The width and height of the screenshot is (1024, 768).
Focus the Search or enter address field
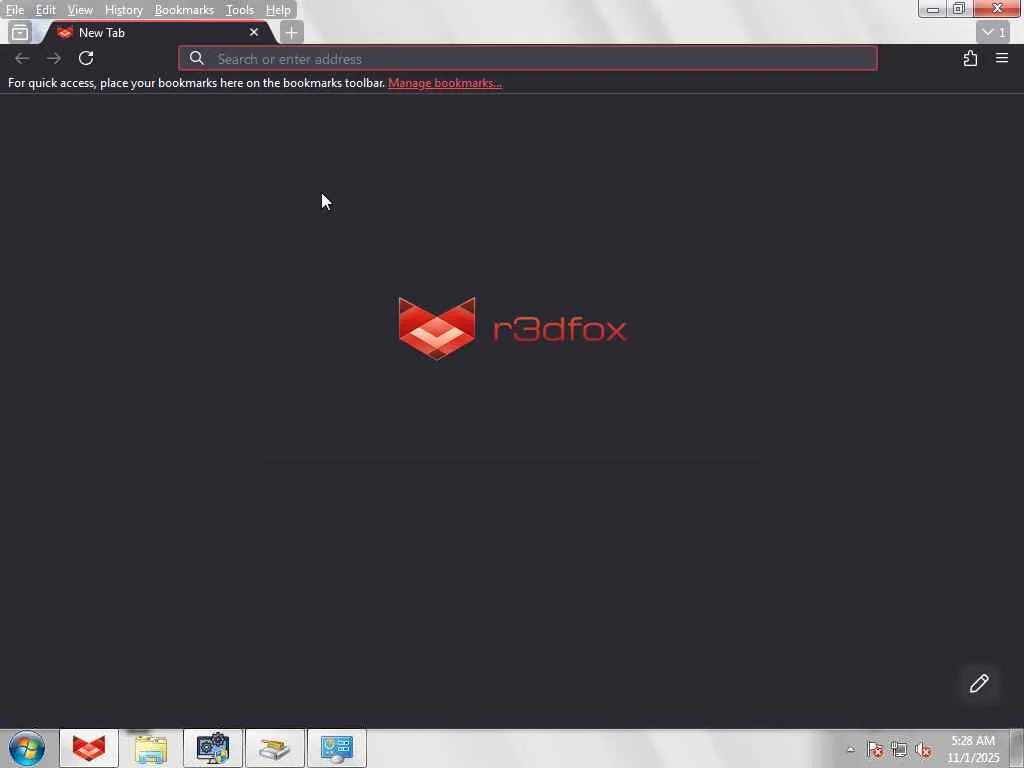pyautogui.click(x=528, y=59)
